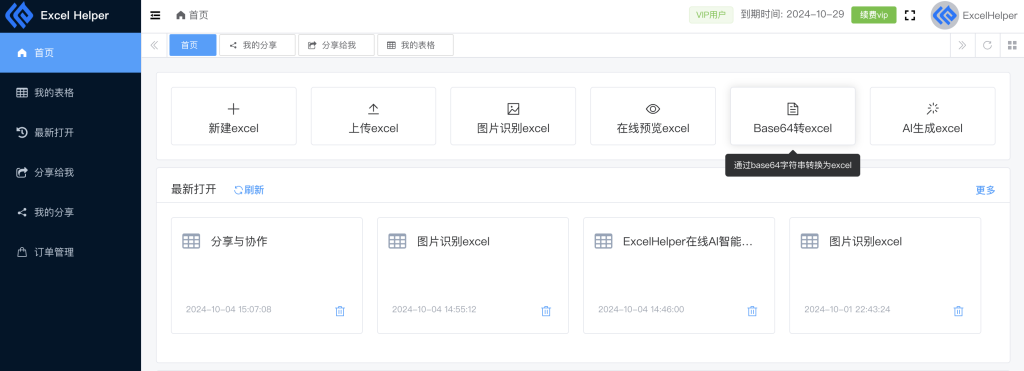Select 首页 in the left sidebar
The height and width of the screenshot is (371, 1024).
[71, 53]
